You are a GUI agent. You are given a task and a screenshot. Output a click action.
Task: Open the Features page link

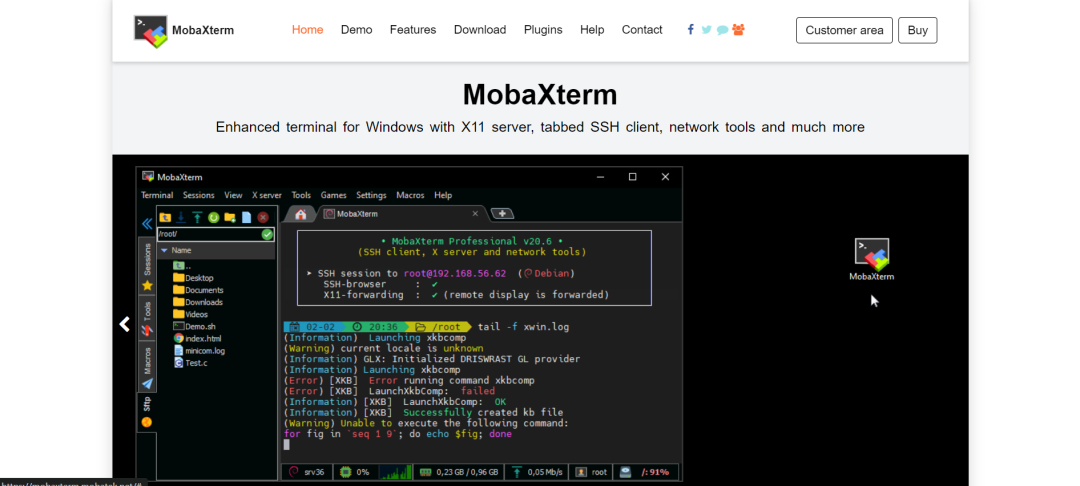pos(413,30)
